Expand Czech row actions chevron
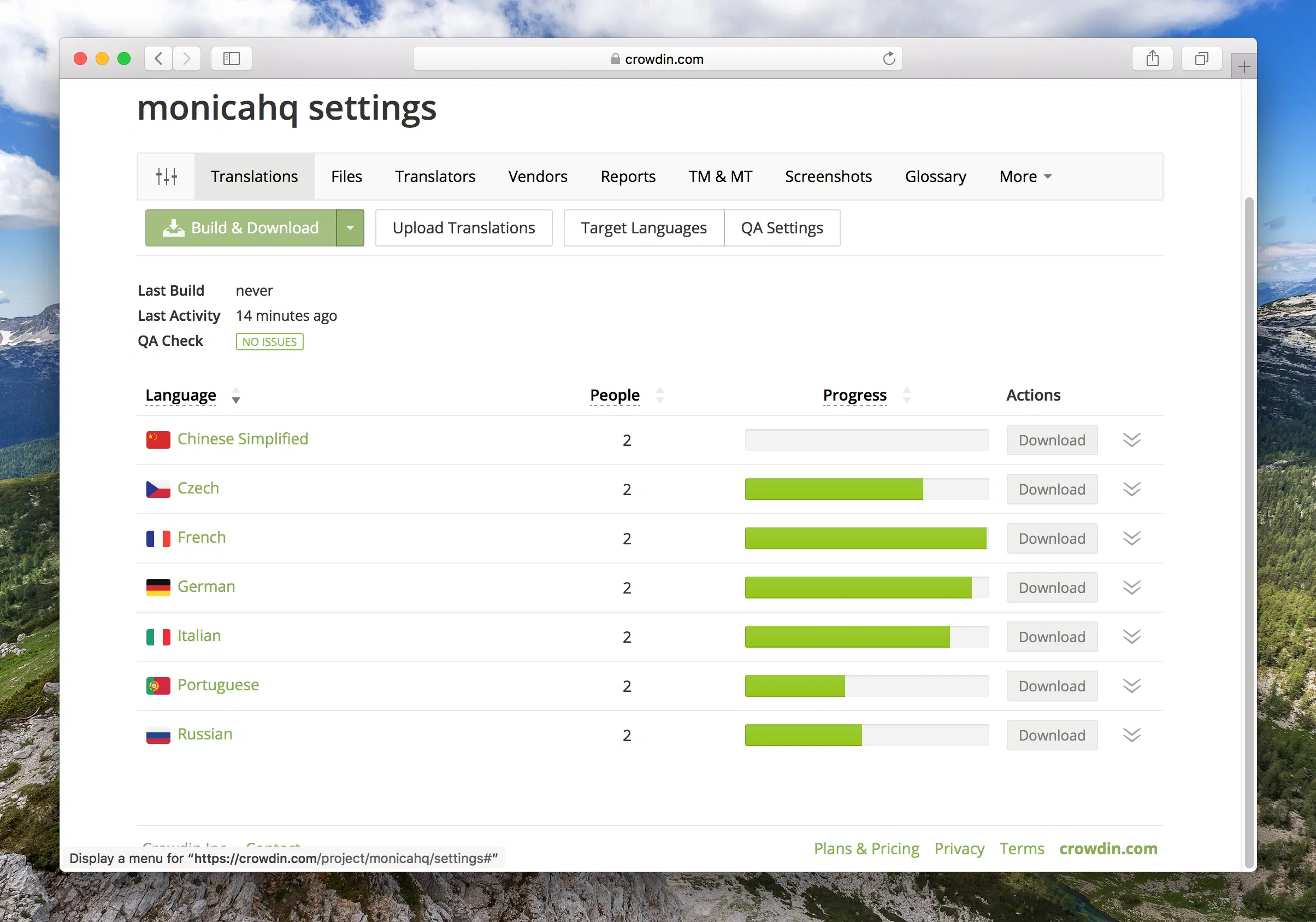The width and height of the screenshot is (1316, 922). [1131, 489]
